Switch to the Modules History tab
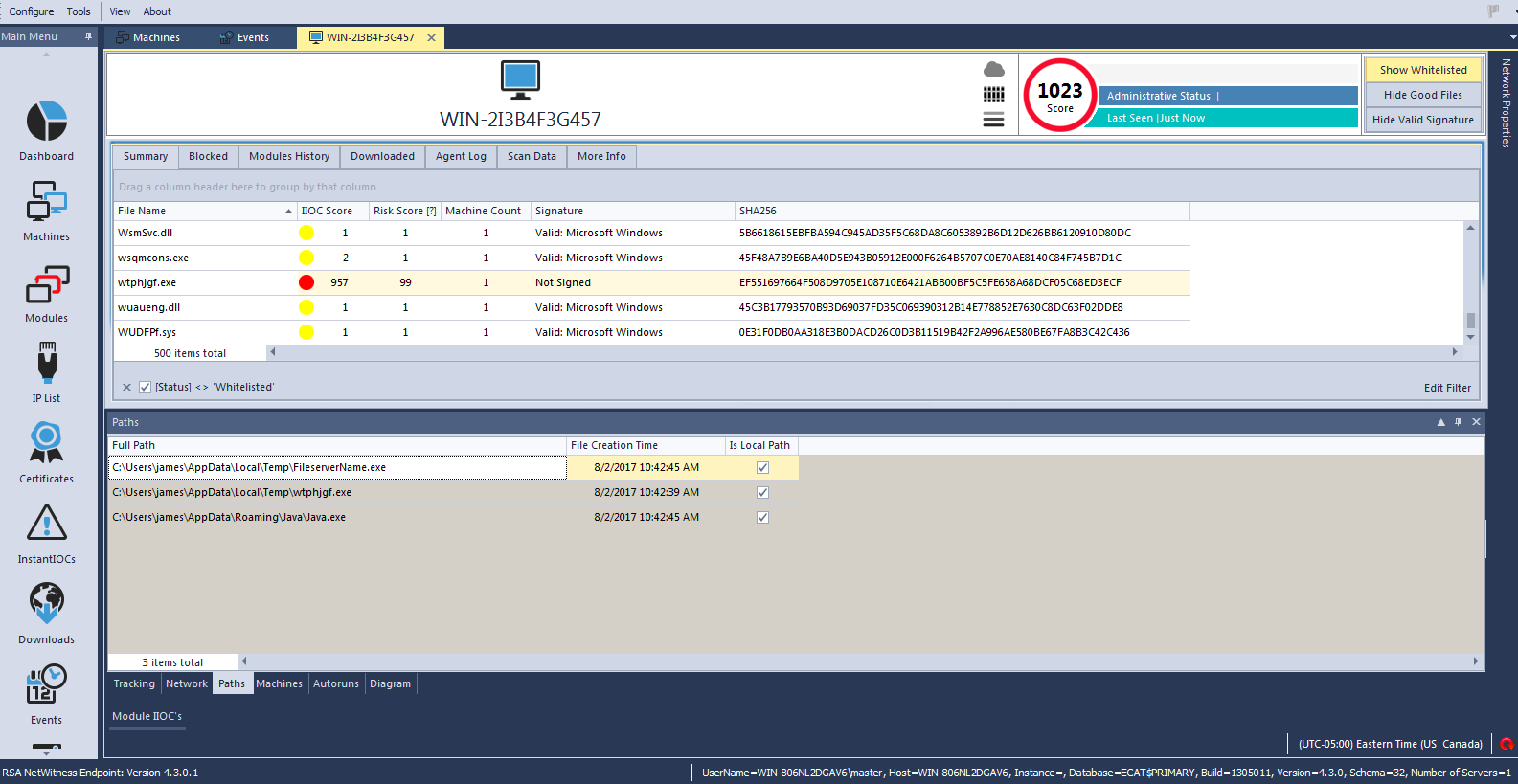1518x784 pixels. [x=289, y=156]
